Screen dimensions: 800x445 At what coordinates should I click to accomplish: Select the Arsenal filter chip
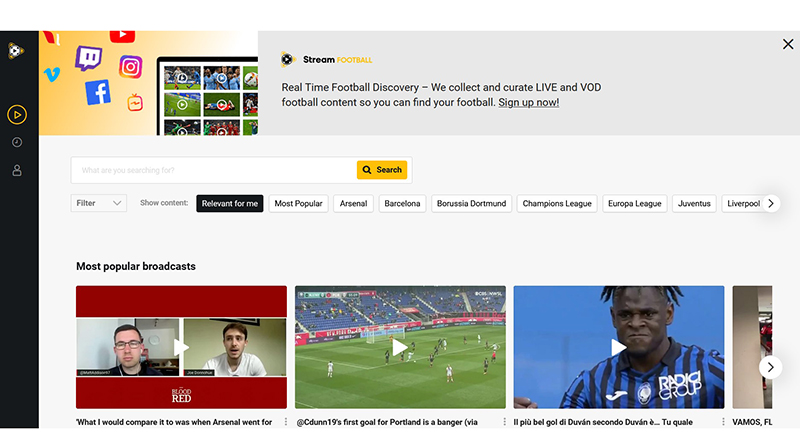coord(354,204)
